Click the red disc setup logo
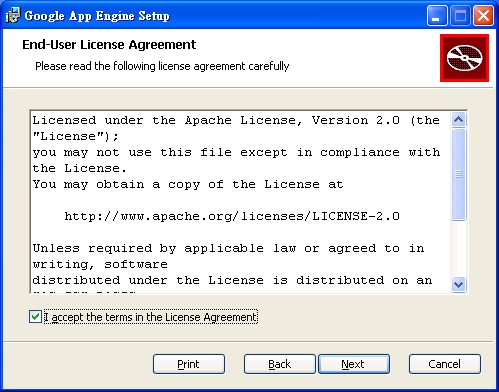The image size is (499, 392). (464, 58)
